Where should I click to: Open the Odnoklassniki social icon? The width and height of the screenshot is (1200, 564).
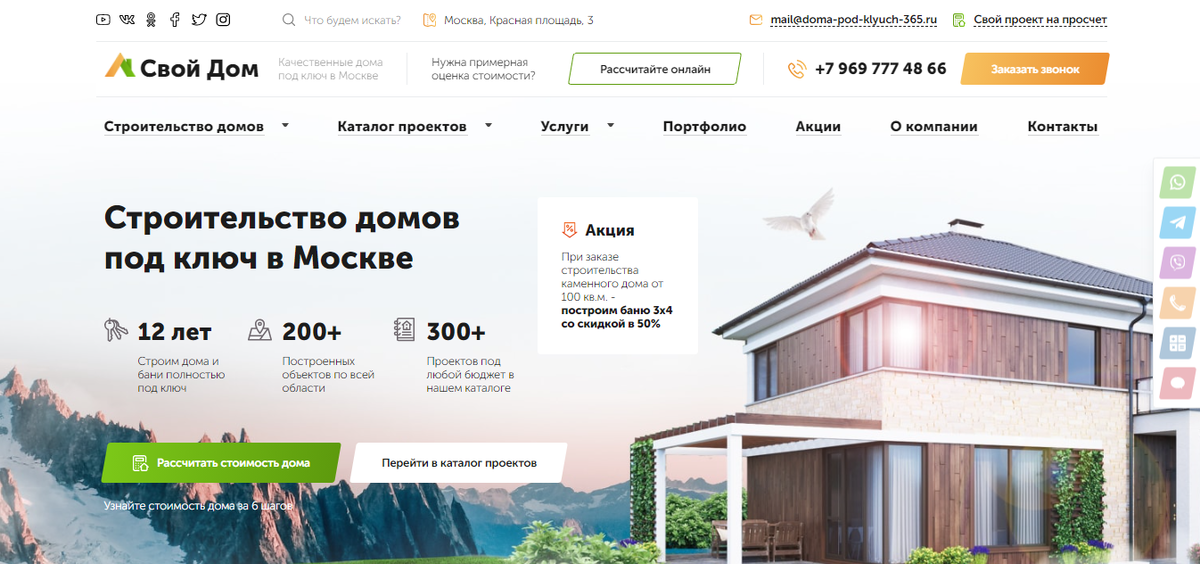152,20
